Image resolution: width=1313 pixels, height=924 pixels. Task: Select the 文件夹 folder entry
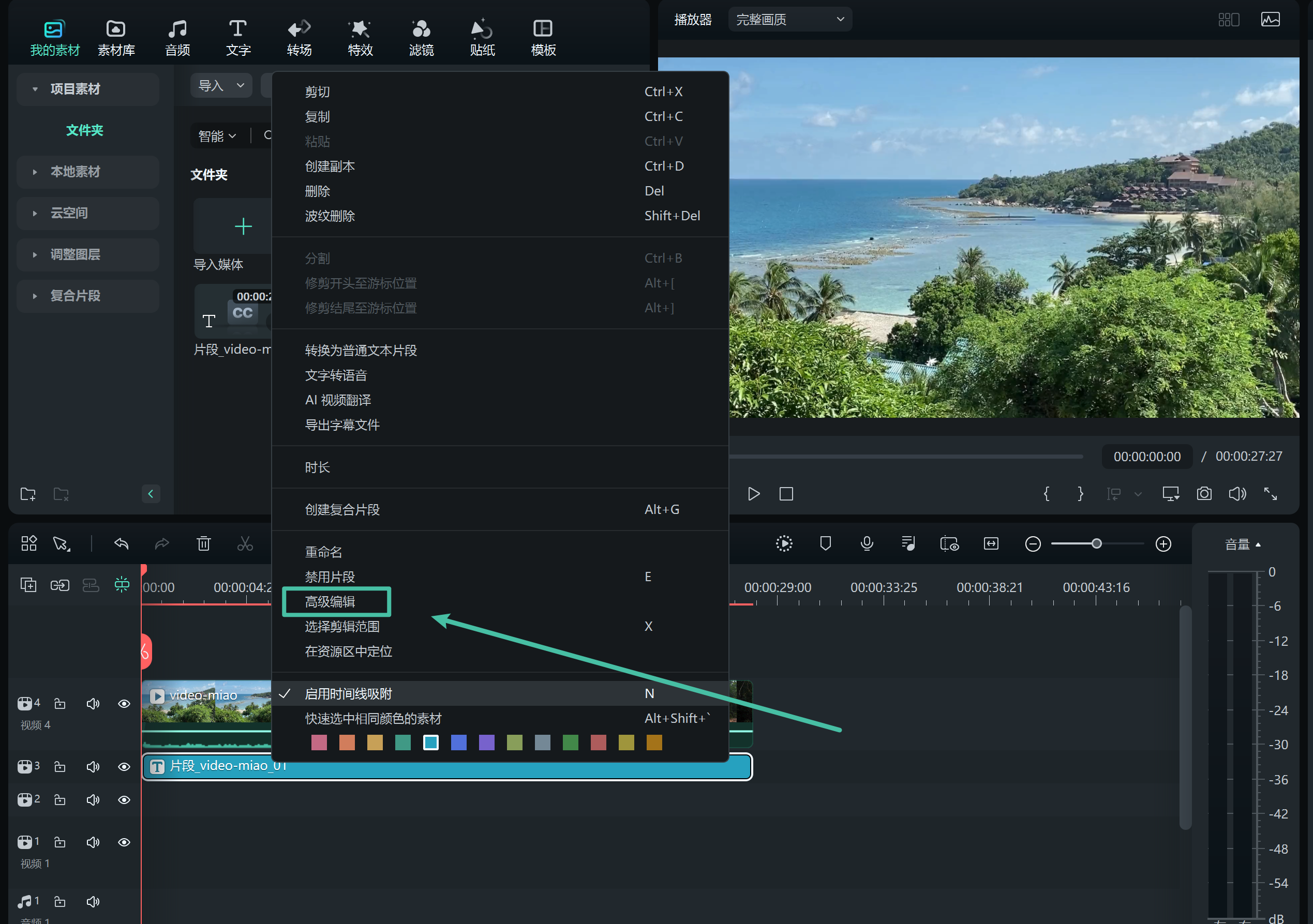[85, 130]
